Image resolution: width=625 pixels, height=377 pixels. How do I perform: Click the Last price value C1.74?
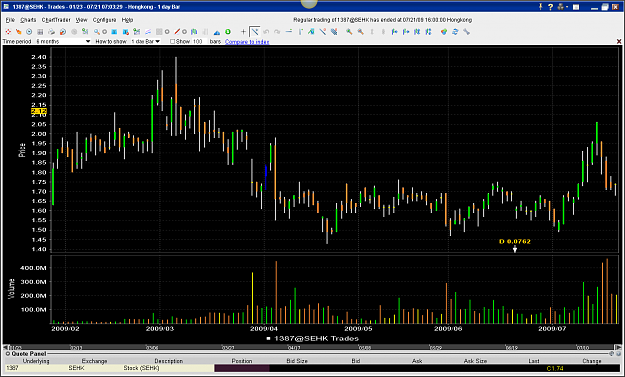(x=555, y=368)
